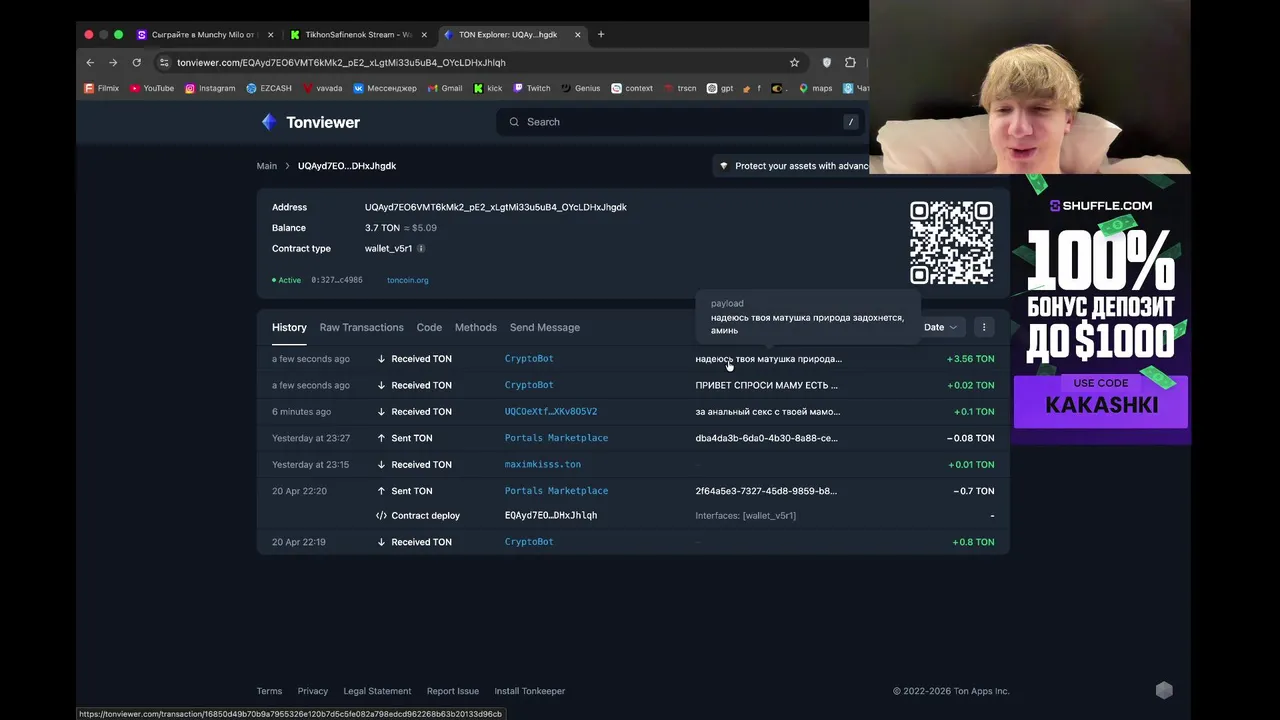Click the browser forward arrow
This screenshot has width=1280, height=720.
coord(113,62)
